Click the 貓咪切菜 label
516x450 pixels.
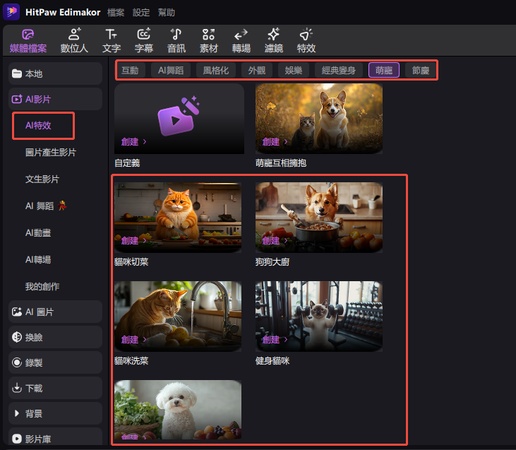tap(131, 262)
